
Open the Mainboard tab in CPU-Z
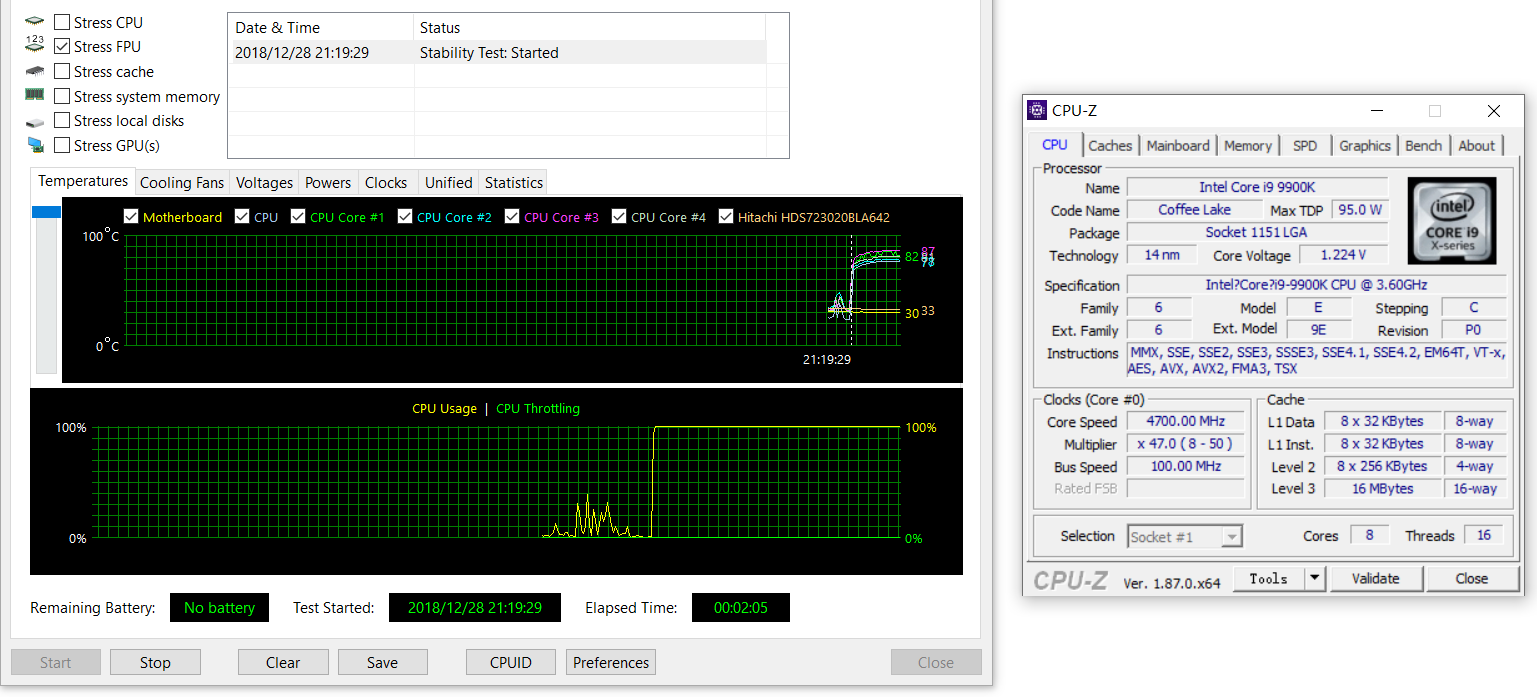(1178, 146)
